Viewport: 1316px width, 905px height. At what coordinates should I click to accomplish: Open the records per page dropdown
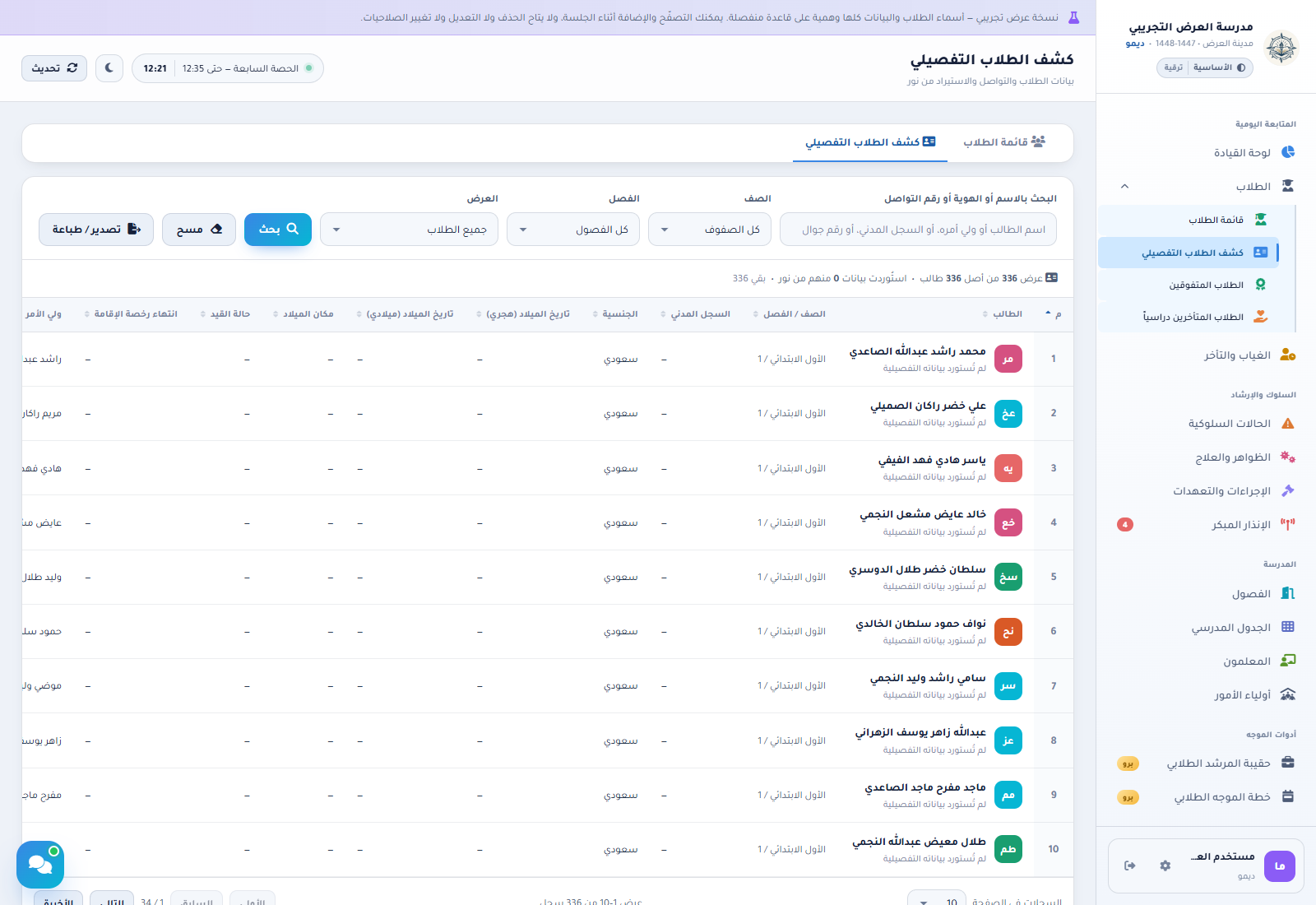tap(937, 901)
